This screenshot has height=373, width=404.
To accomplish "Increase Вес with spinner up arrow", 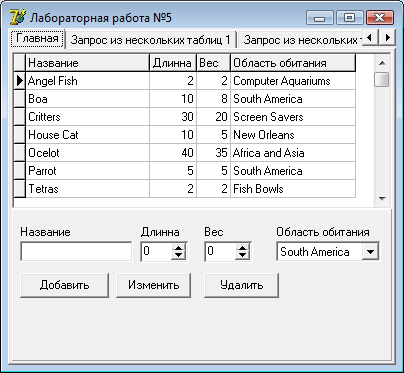I will [x=243, y=248].
